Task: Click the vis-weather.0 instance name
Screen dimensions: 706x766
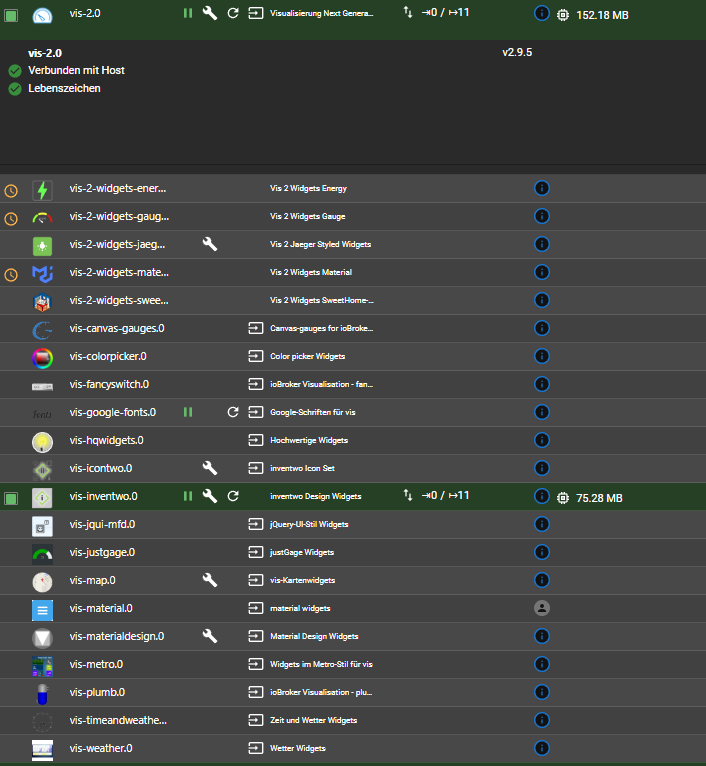Action: coord(101,748)
